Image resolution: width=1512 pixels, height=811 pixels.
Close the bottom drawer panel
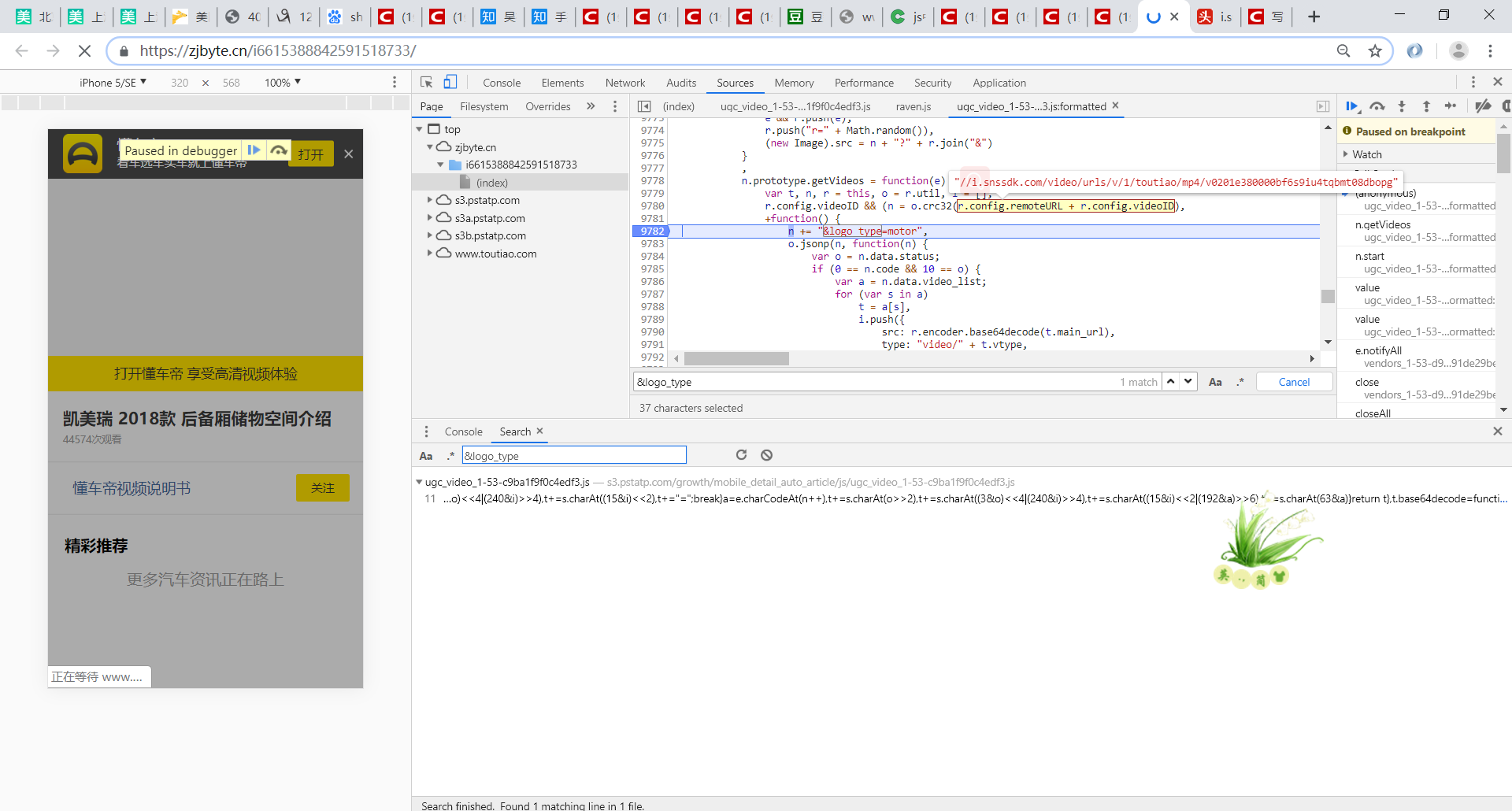click(1498, 431)
